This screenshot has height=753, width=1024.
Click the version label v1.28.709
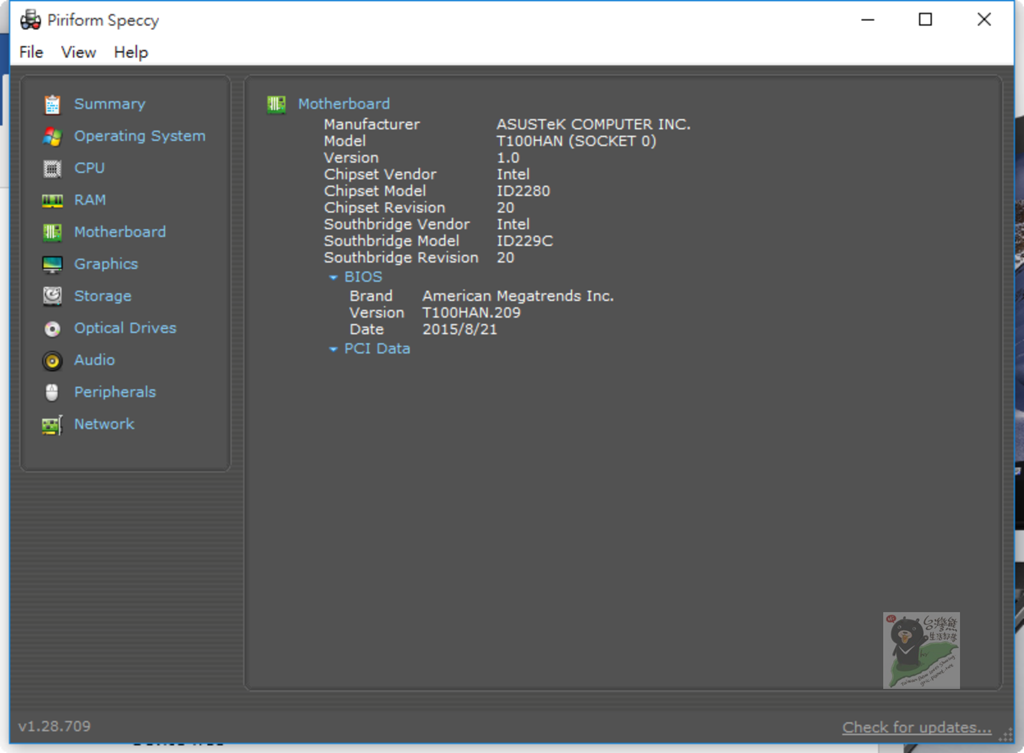55,726
